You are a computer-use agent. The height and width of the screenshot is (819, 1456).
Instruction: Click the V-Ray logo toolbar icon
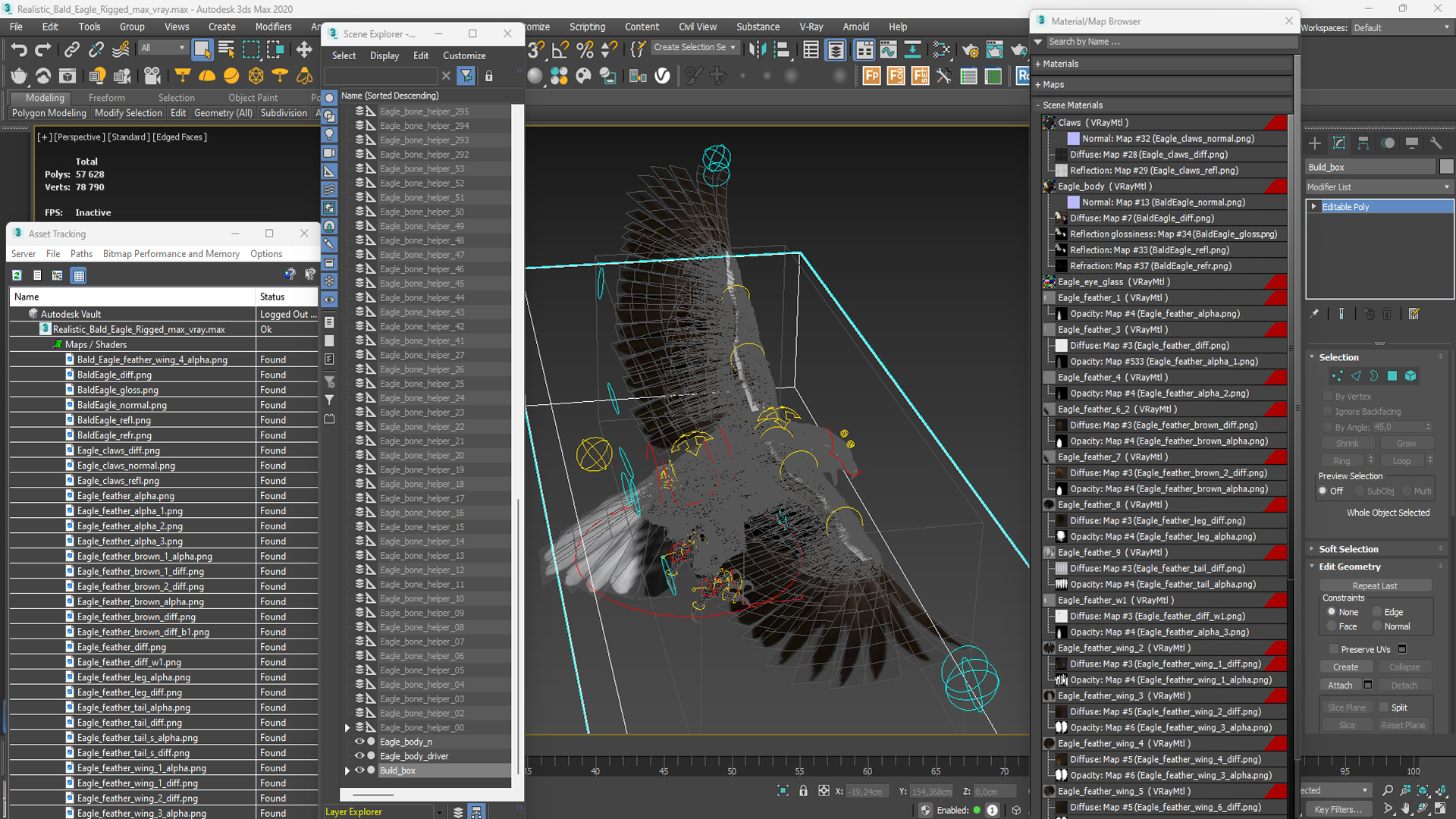pos(663,76)
